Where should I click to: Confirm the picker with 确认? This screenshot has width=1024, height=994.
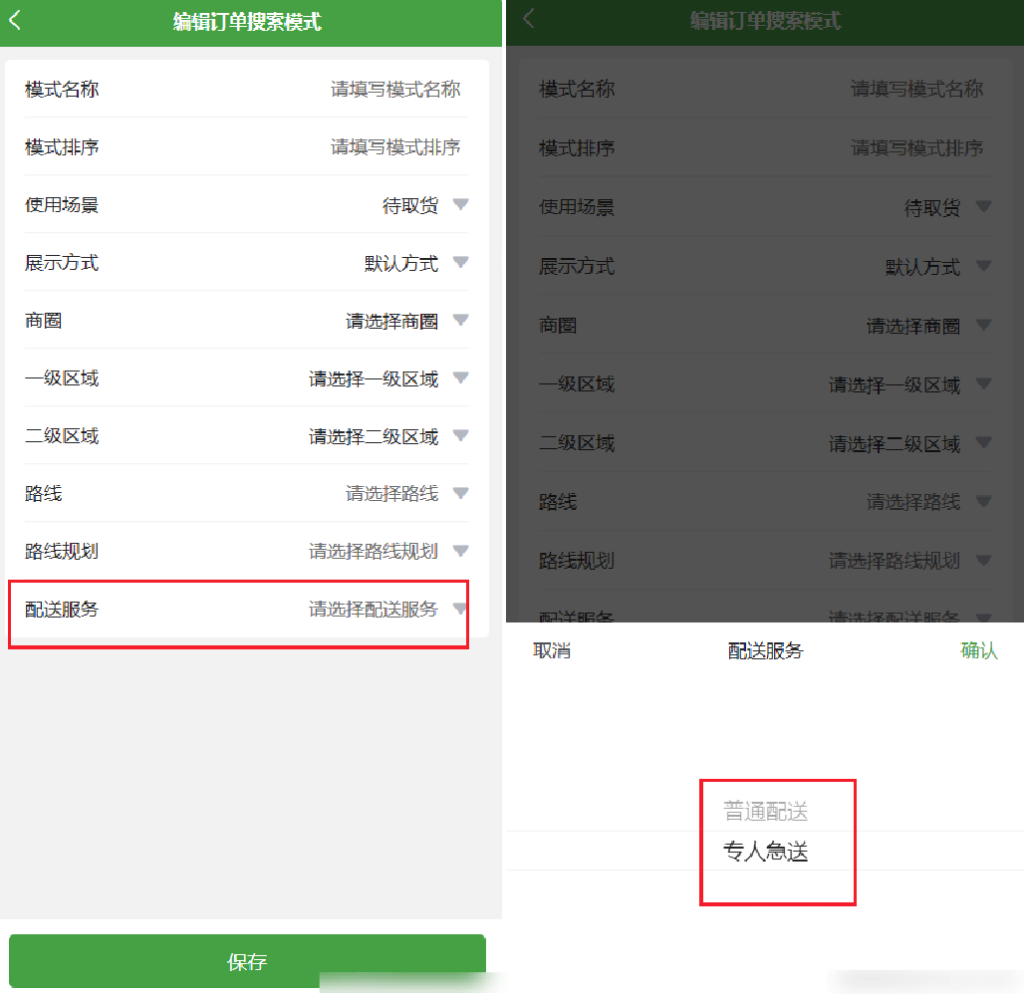978,650
